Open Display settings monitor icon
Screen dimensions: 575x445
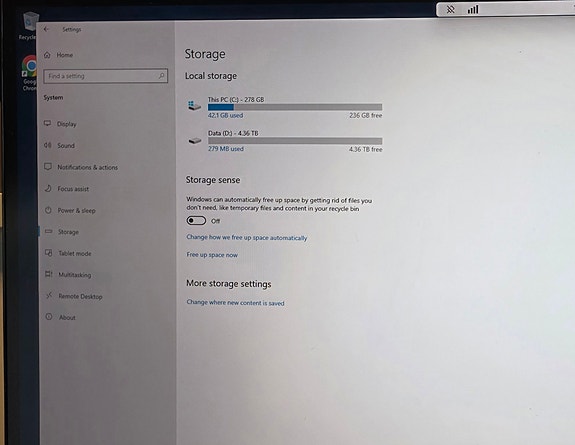(x=47, y=123)
